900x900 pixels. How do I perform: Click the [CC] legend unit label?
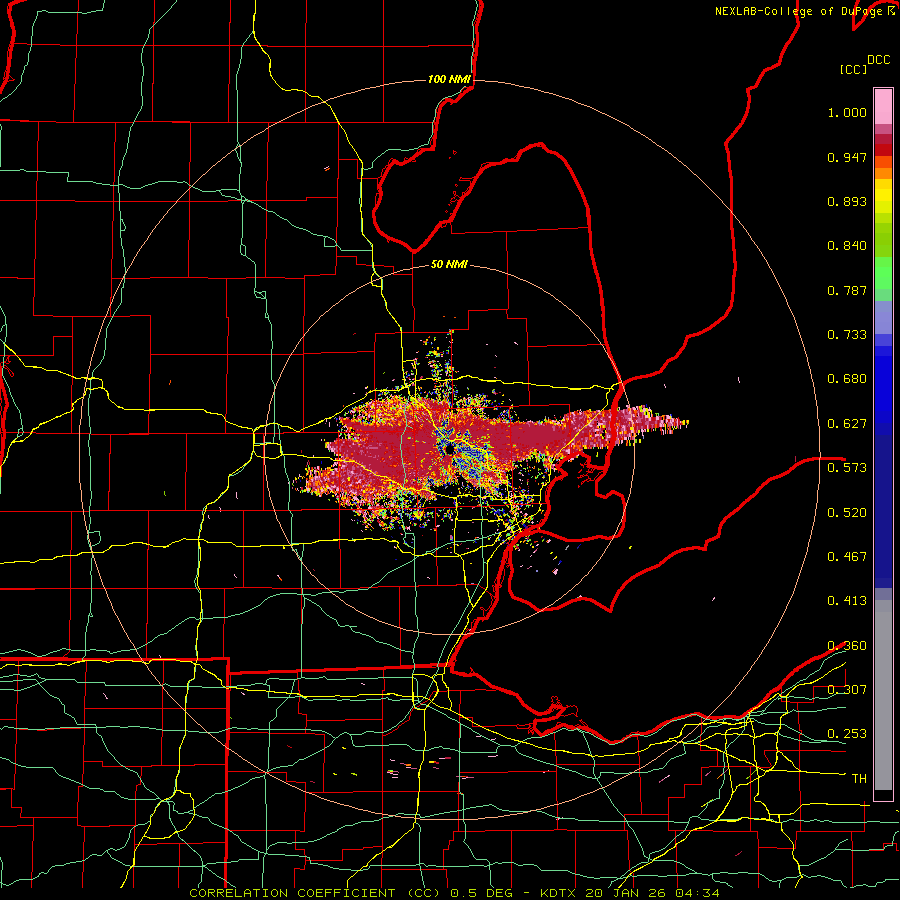coord(853,69)
